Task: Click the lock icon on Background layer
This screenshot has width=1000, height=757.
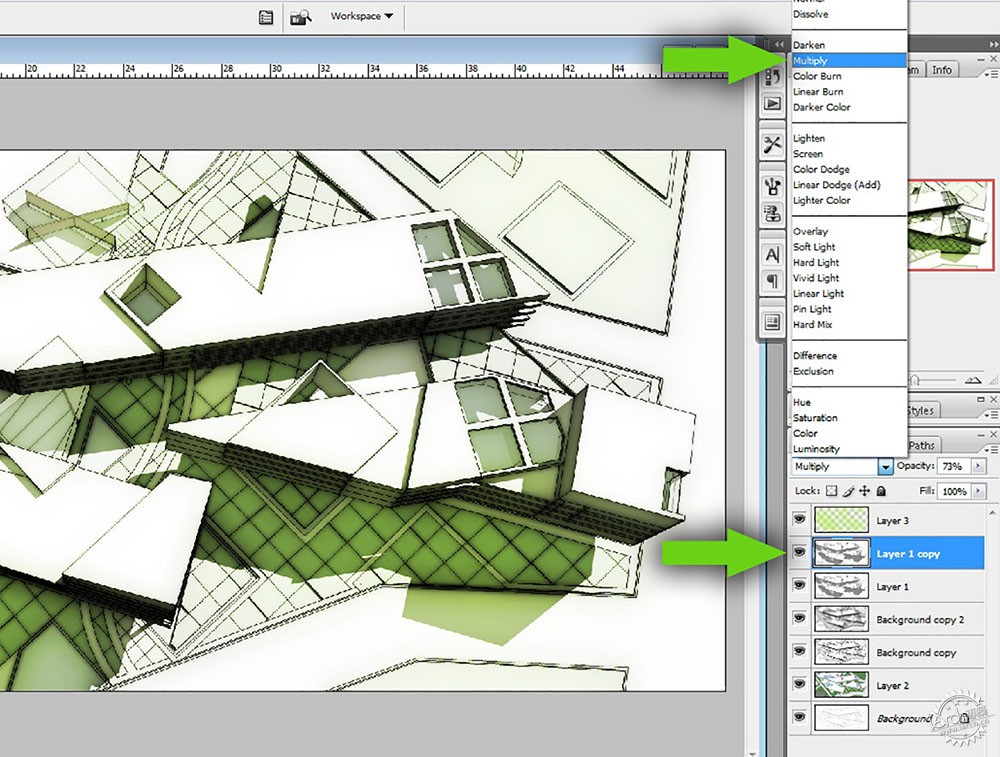Action: [964, 719]
